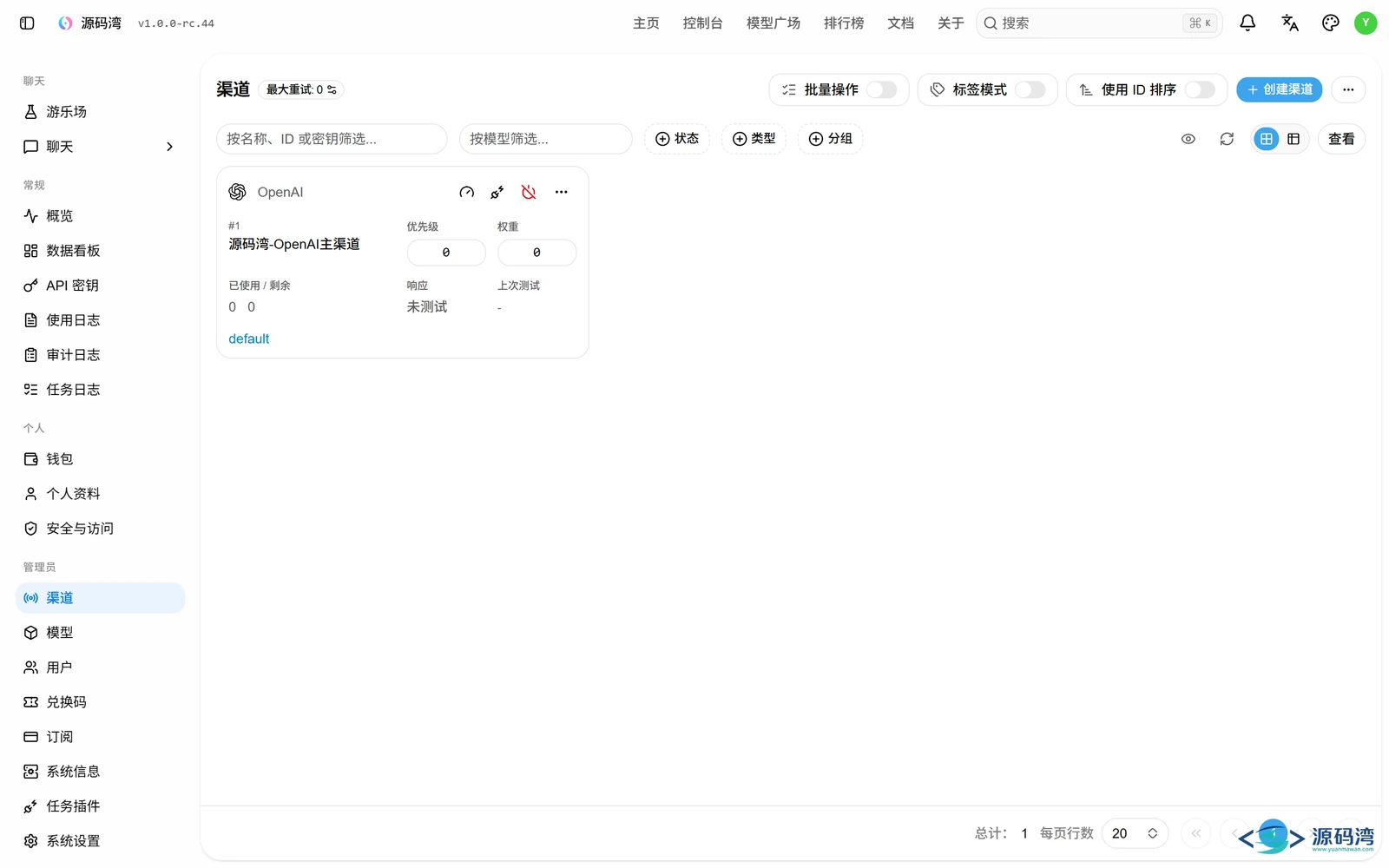1389x868 pixels.
Task: Expand the 聊天 submenu chevron in the sidebar
Action: coord(169,147)
